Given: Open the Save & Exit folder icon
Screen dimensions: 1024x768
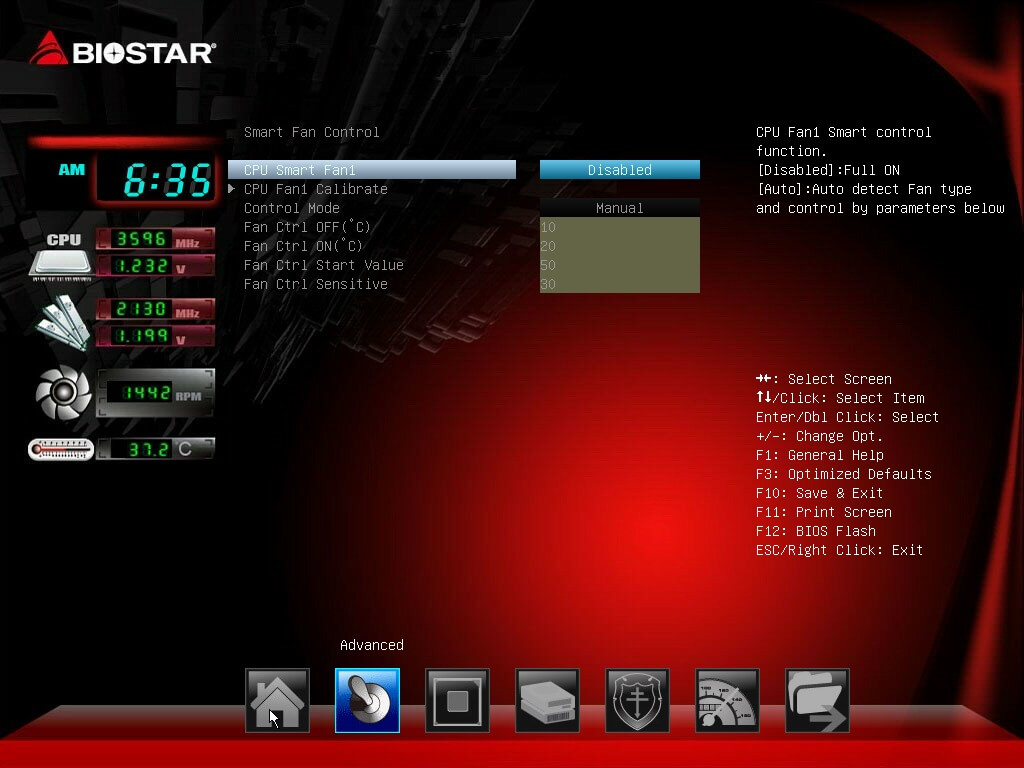Looking at the screenshot, I should coord(817,700).
